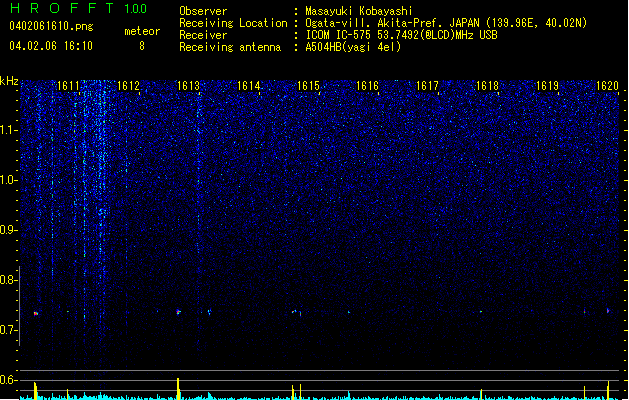The height and width of the screenshot is (400, 629).
Task: Click the tallest yellow peak near 1613
Action: (178, 388)
